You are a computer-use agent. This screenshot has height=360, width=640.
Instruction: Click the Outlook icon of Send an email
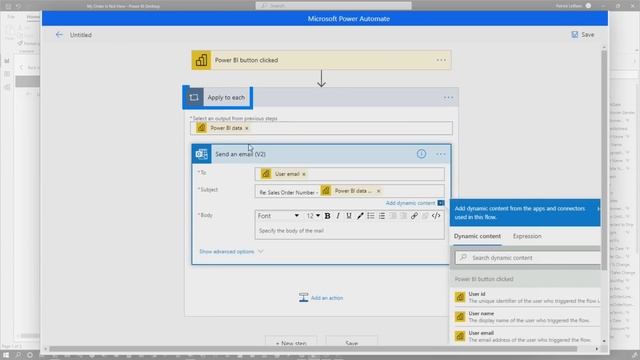tap(202, 154)
